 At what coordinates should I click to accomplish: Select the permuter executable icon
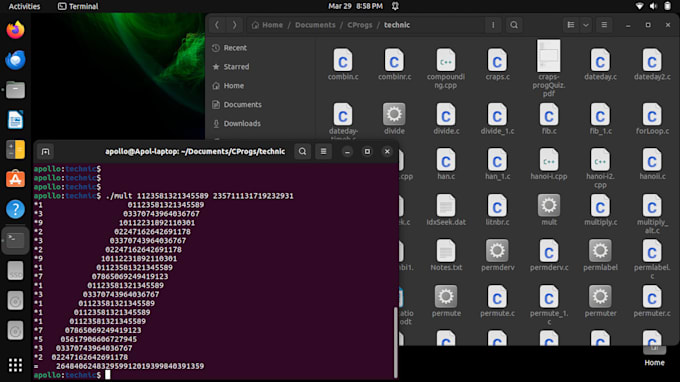(x=600, y=296)
